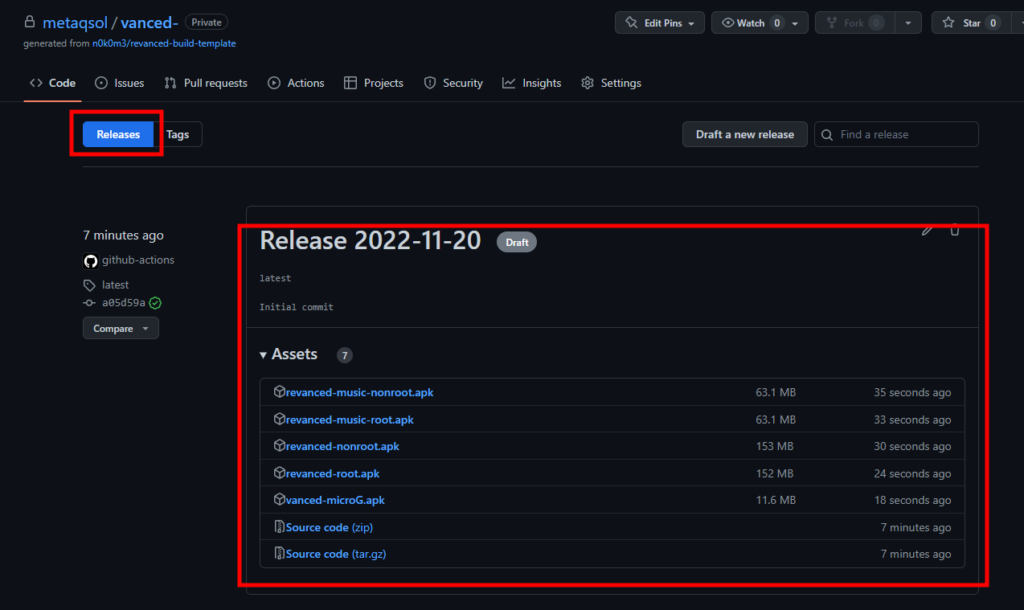This screenshot has width=1024, height=610.
Task: Click the latest tag icon
Action: [90, 285]
